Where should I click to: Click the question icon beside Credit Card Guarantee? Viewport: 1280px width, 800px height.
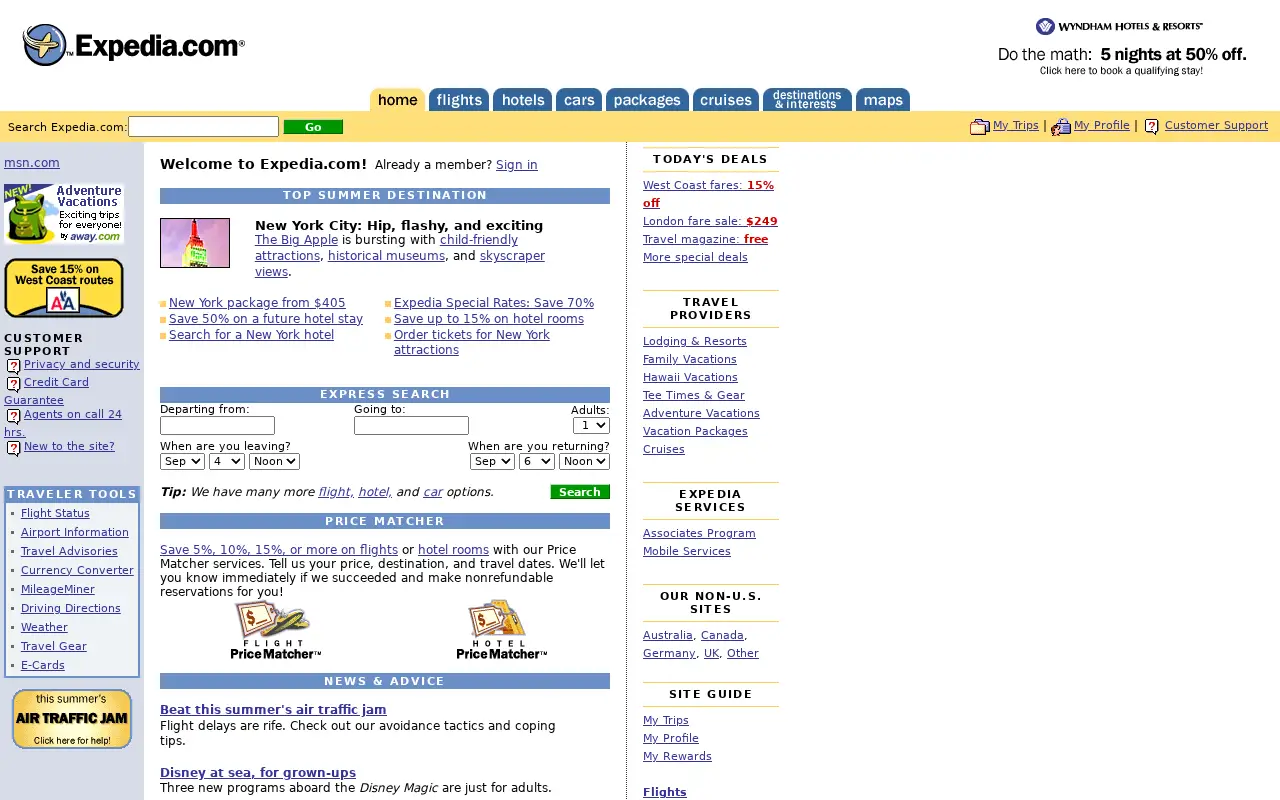(x=13, y=384)
